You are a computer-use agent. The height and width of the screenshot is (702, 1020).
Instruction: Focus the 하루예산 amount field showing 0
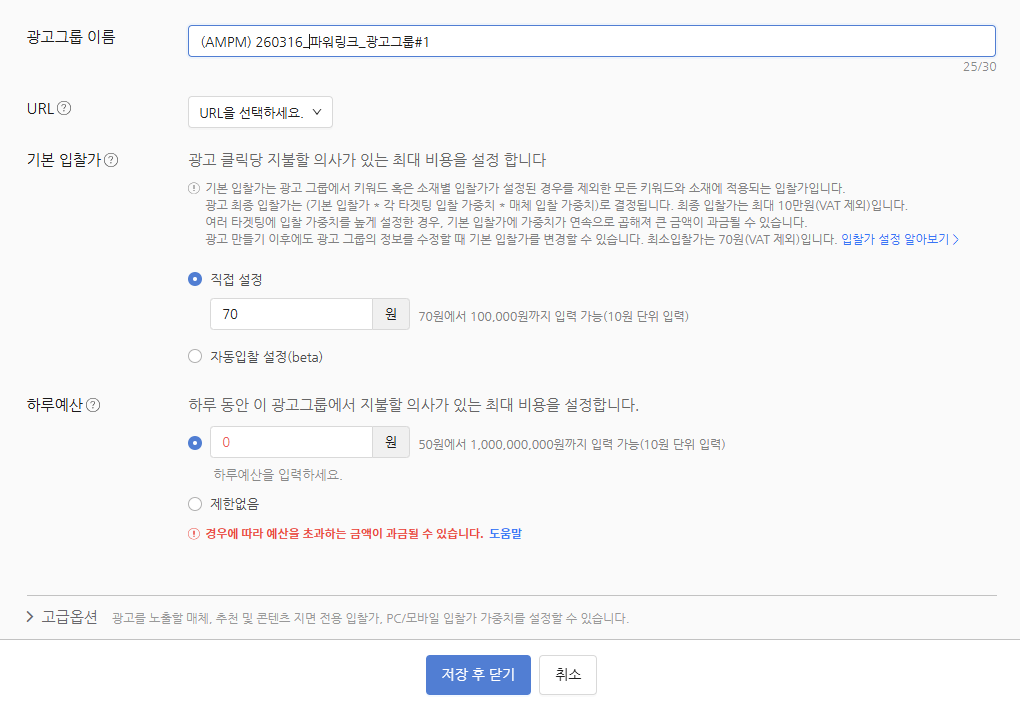(x=291, y=442)
